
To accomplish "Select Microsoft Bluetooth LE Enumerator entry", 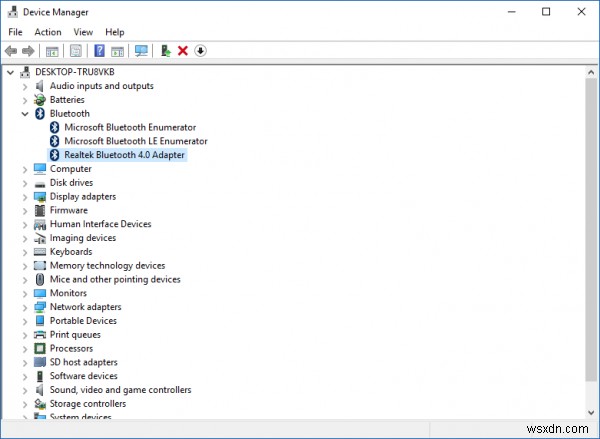I will pos(136,141).
